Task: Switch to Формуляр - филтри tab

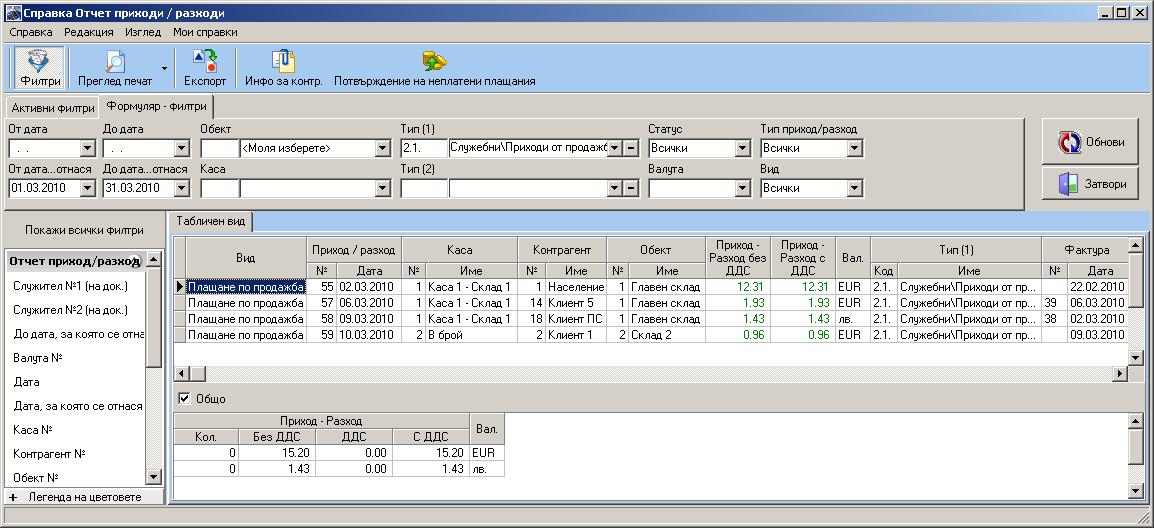Action: tap(156, 106)
